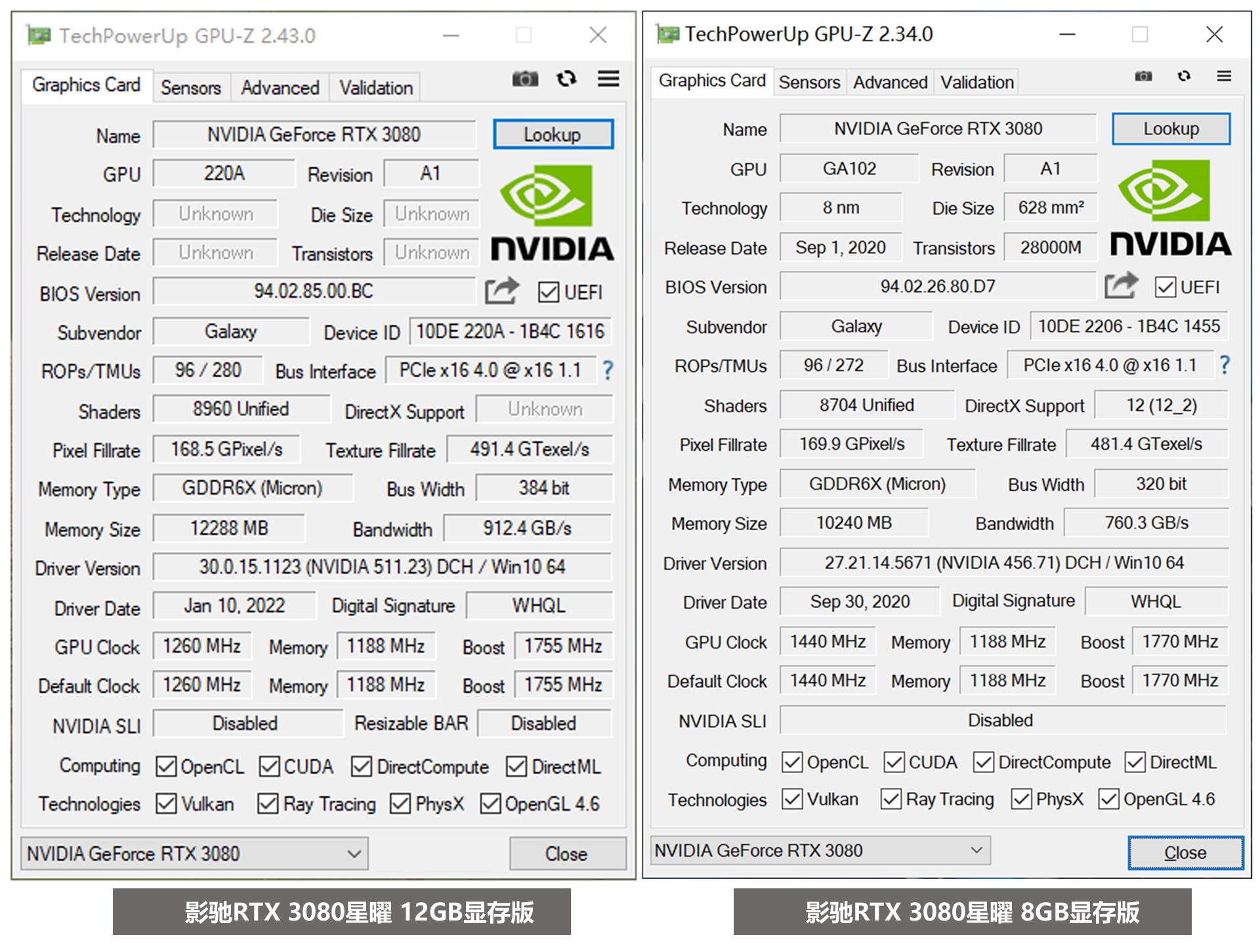The image size is (1260, 952).
Task: Click the Shaders value 8704 Unified
Action: pos(866,405)
